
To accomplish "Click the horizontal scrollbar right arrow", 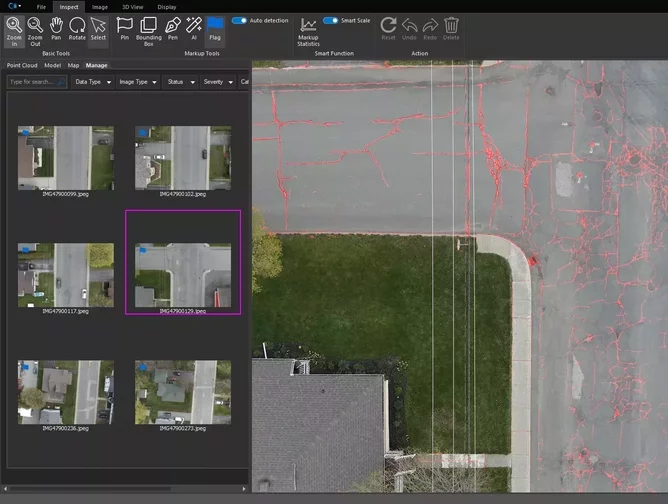I will [x=244, y=489].
